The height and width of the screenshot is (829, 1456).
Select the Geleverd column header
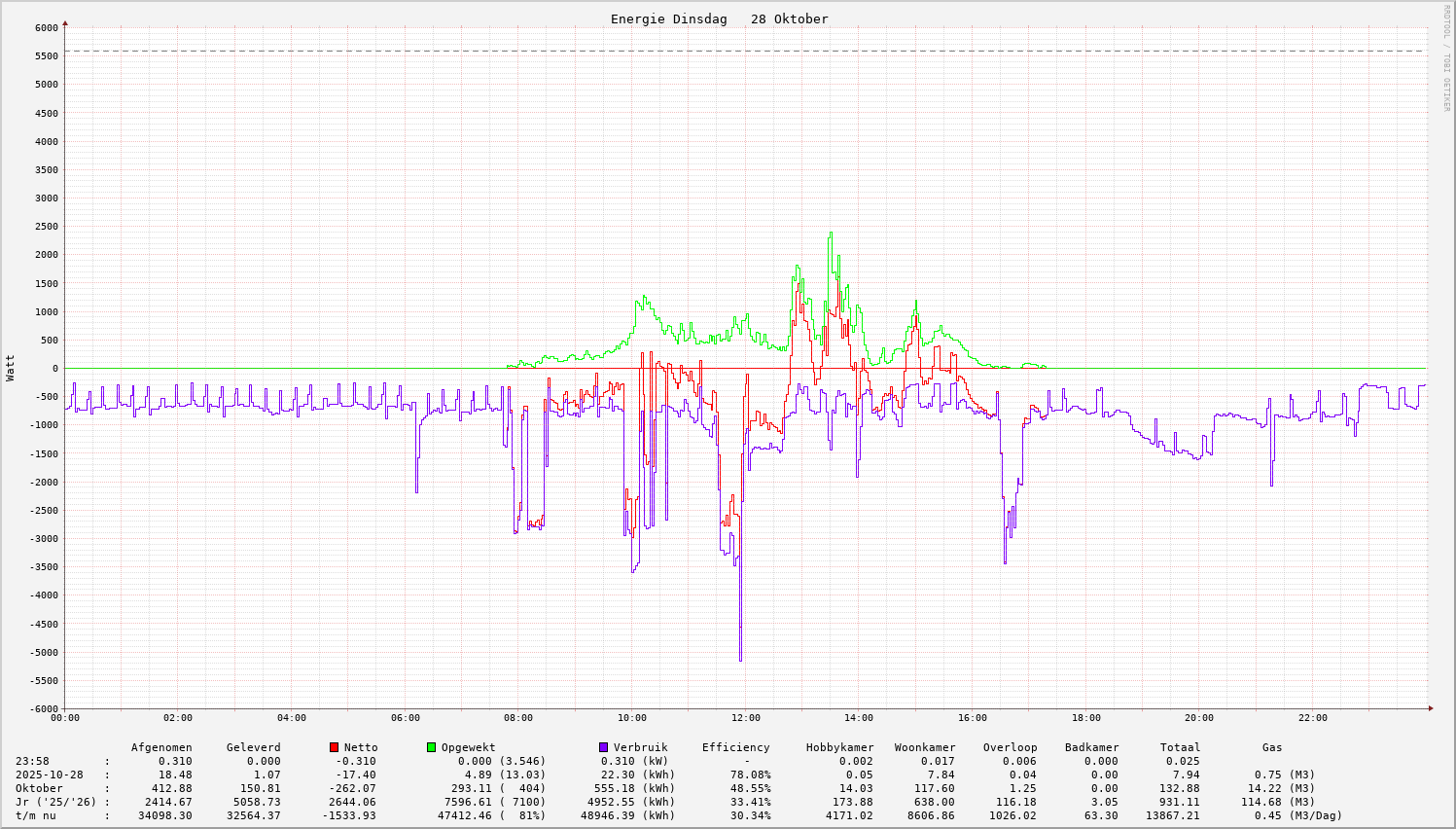(x=253, y=747)
